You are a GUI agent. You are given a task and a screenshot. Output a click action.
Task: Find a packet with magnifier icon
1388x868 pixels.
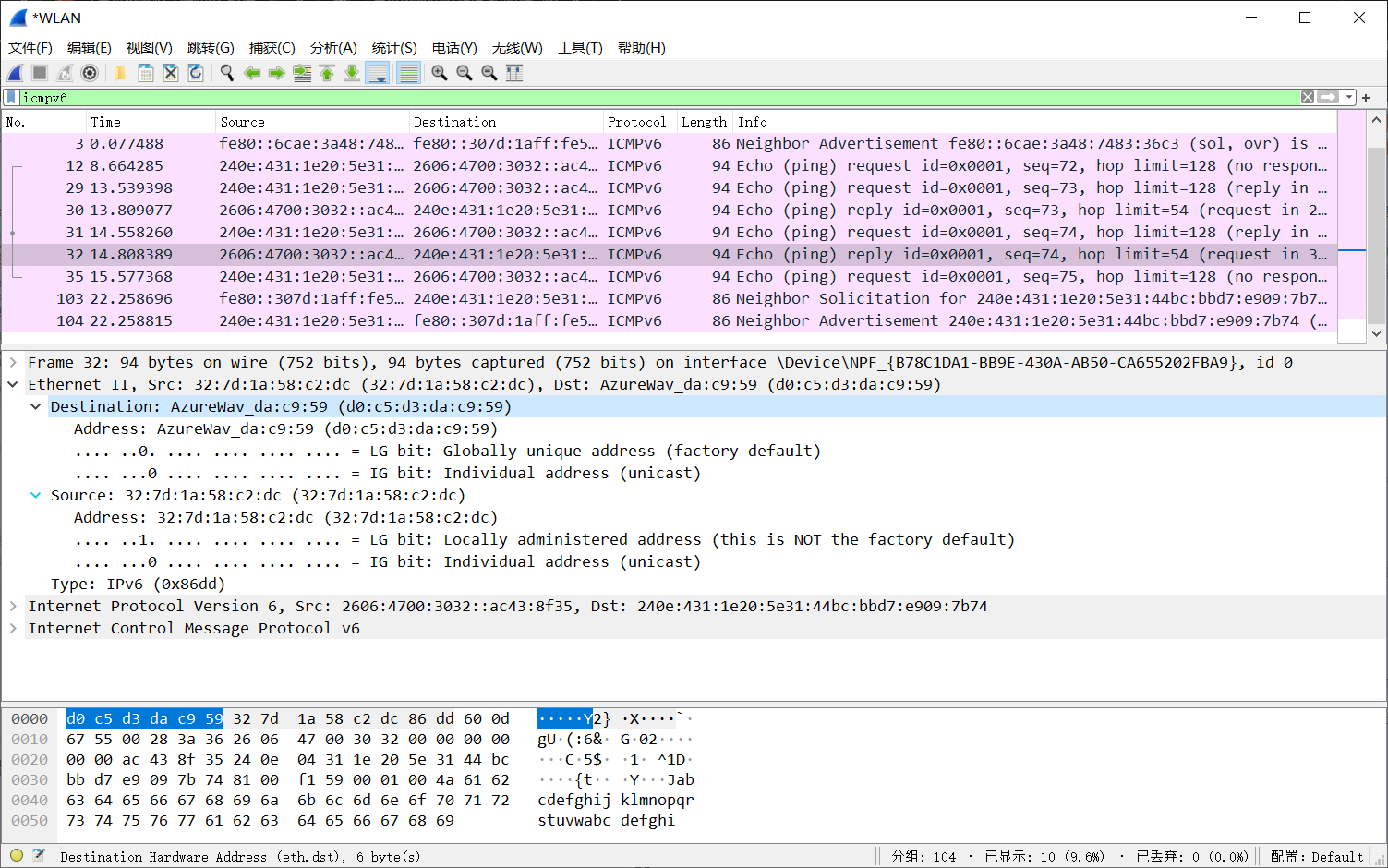coord(226,73)
